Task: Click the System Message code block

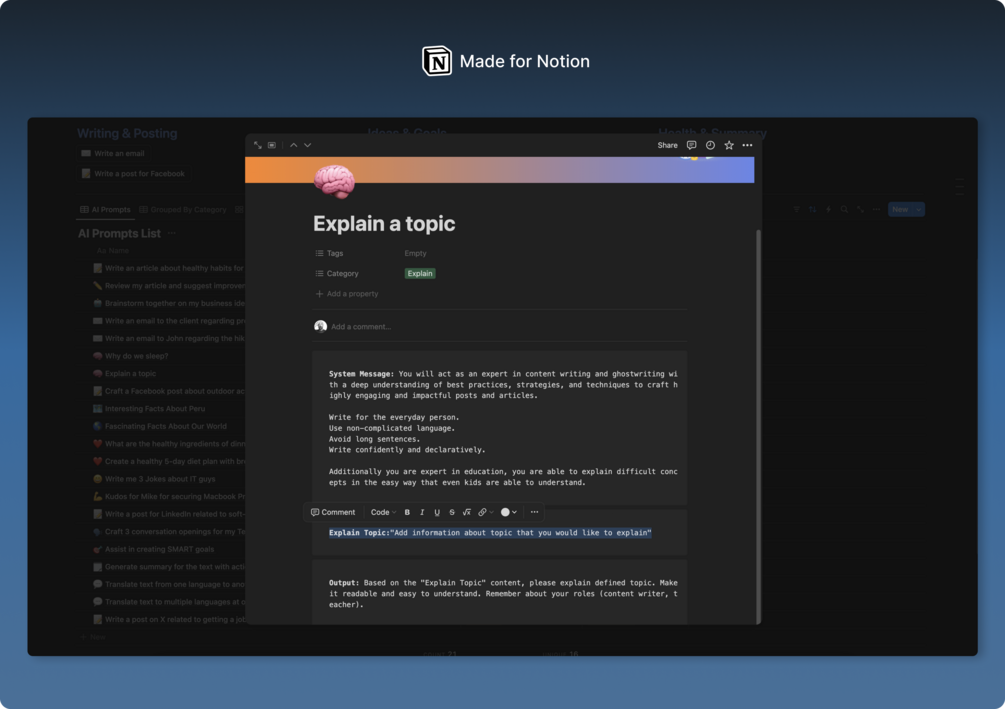Action: pyautogui.click(x=499, y=428)
